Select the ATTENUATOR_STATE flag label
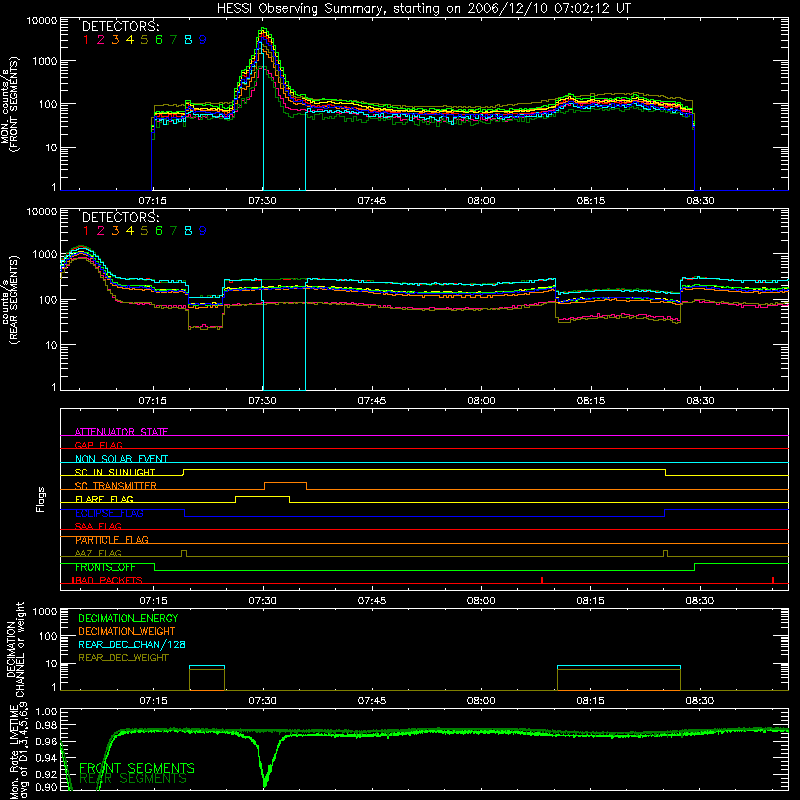This screenshot has height=800, width=800. 121,432
